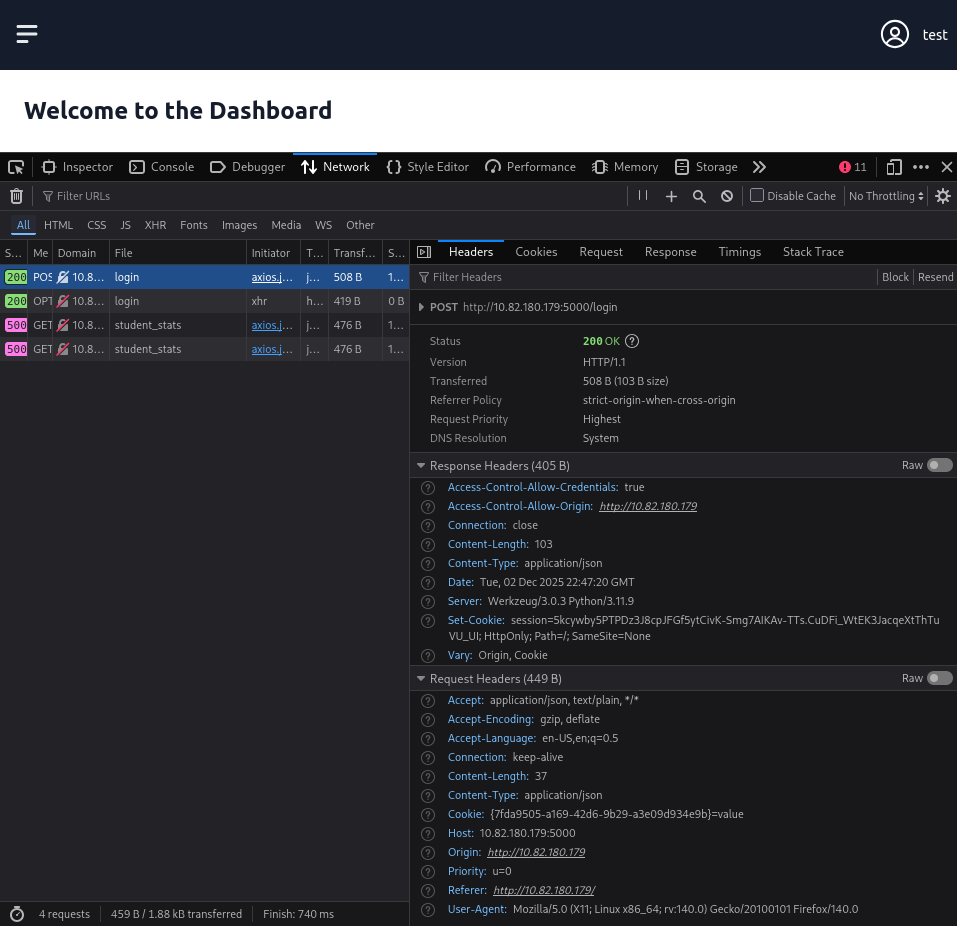Switch to the Request details tab

point(601,252)
